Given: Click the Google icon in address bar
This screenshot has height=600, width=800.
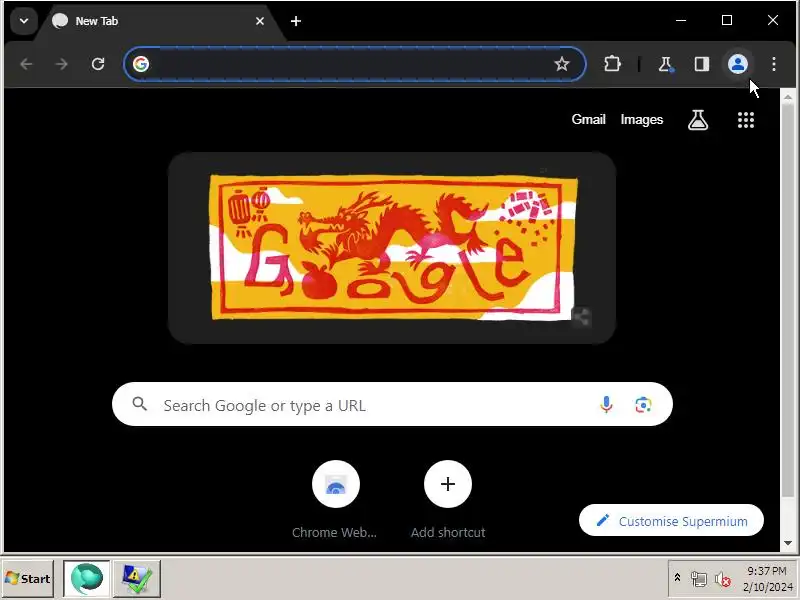Looking at the screenshot, I should click(141, 64).
